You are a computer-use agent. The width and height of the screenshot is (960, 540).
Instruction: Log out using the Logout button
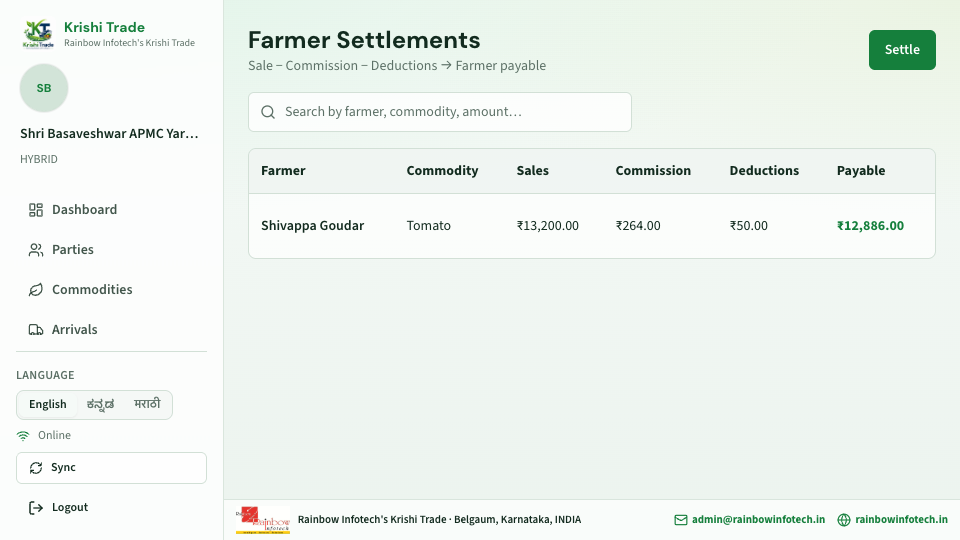click(x=111, y=508)
